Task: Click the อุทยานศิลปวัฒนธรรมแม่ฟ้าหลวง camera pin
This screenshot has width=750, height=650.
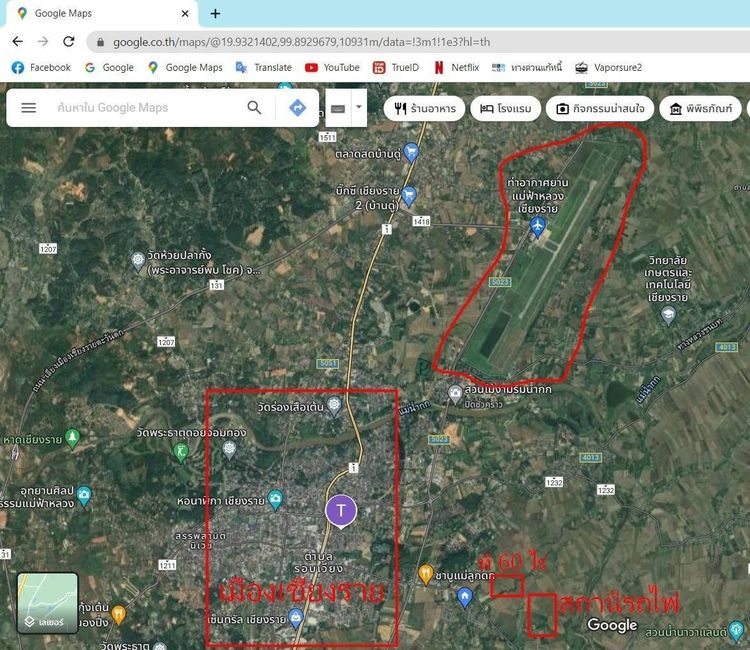Action: point(84,496)
